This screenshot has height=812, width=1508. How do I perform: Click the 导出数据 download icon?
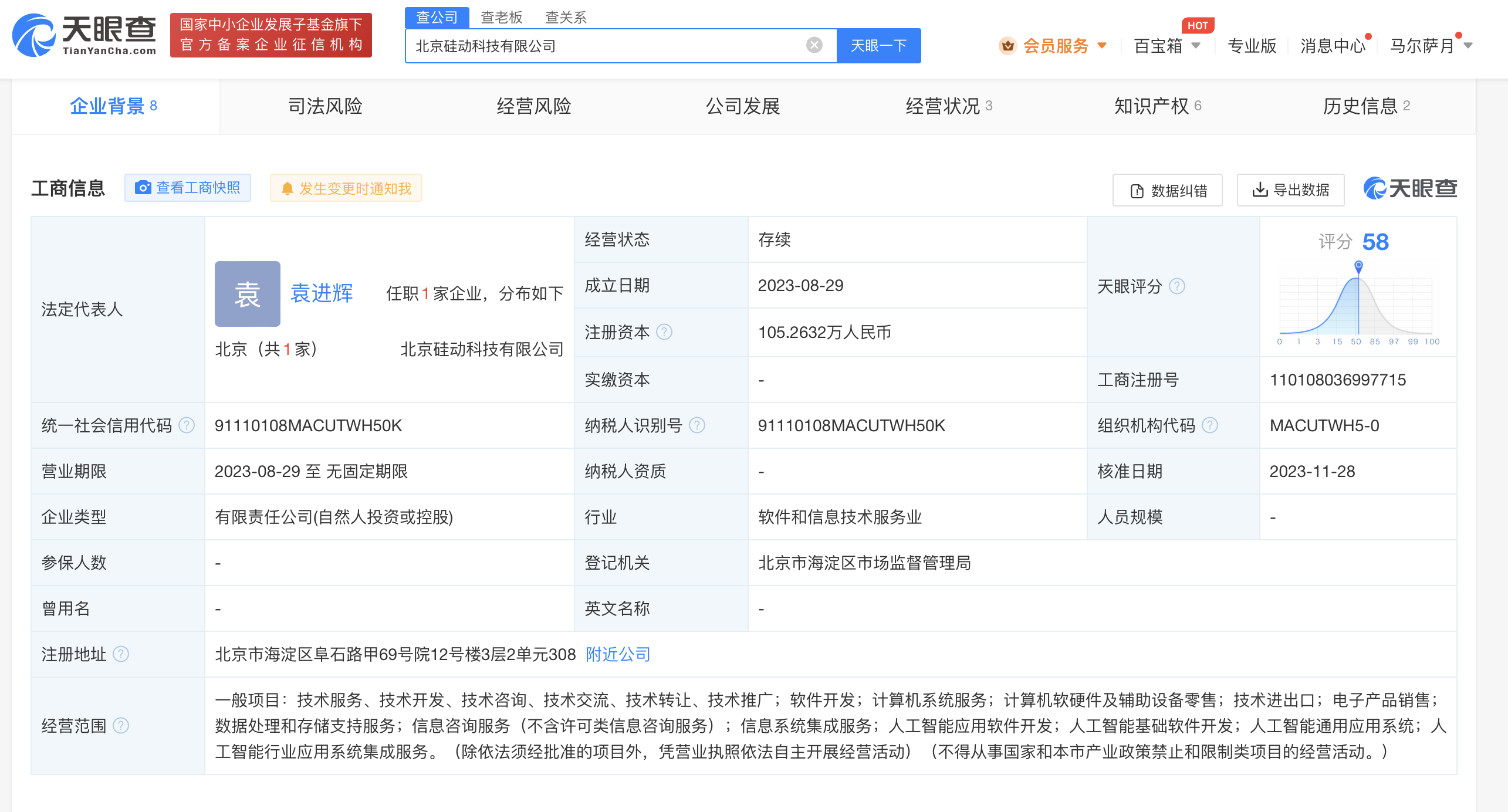coord(1260,190)
